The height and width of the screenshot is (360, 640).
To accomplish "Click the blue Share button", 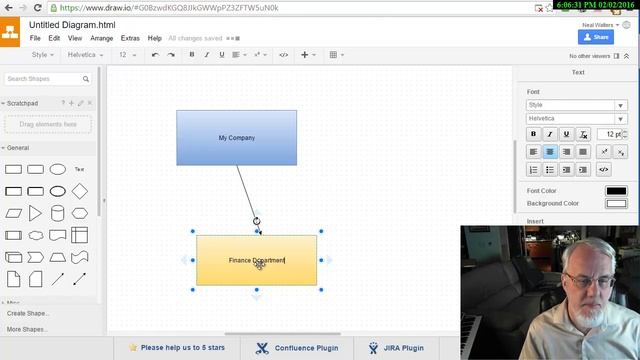I will coord(596,37).
